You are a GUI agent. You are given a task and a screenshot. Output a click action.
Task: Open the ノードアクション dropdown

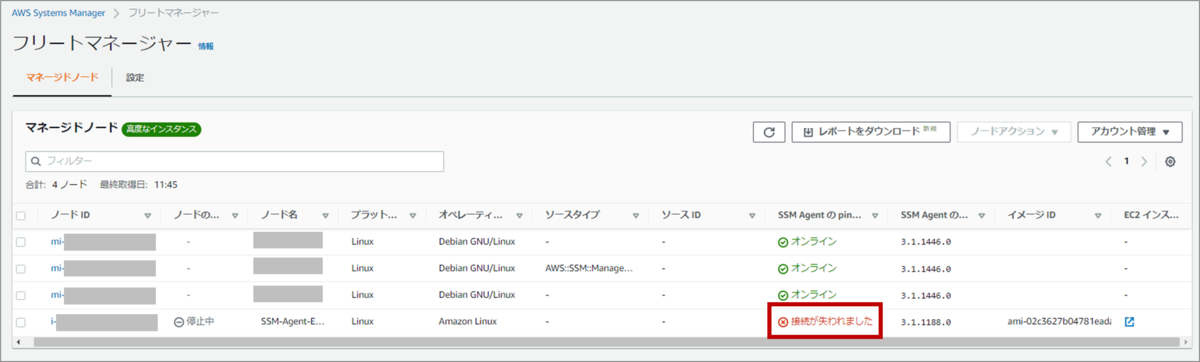coord(1014,132)
